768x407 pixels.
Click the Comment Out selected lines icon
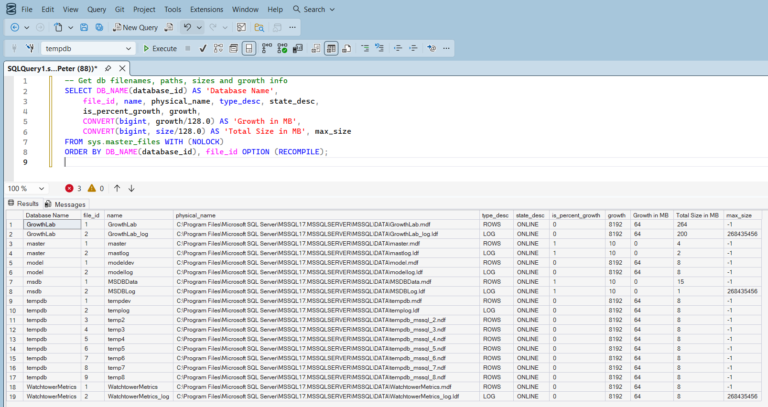pyautogui.click(x=365, y=48)
